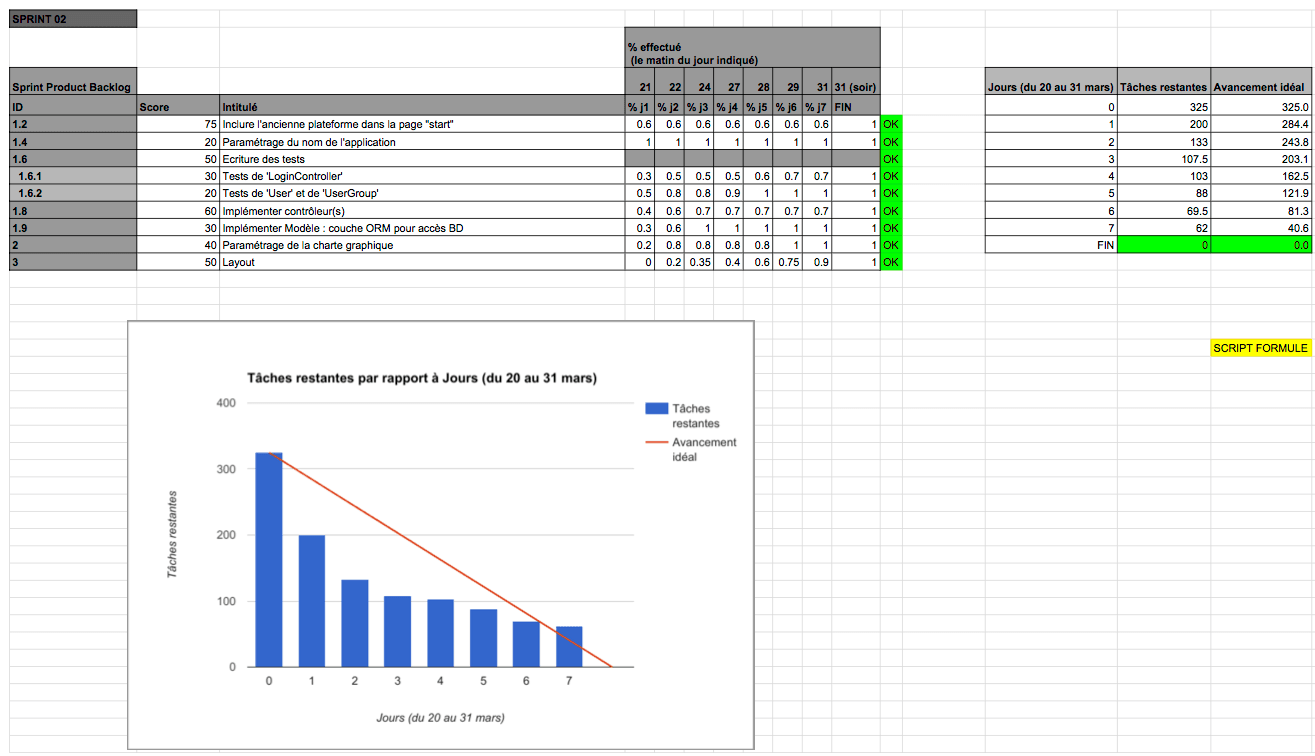1315x756 pixels.
Task: Select the SPRINT 02 title cell
Action: pos(72,19)
